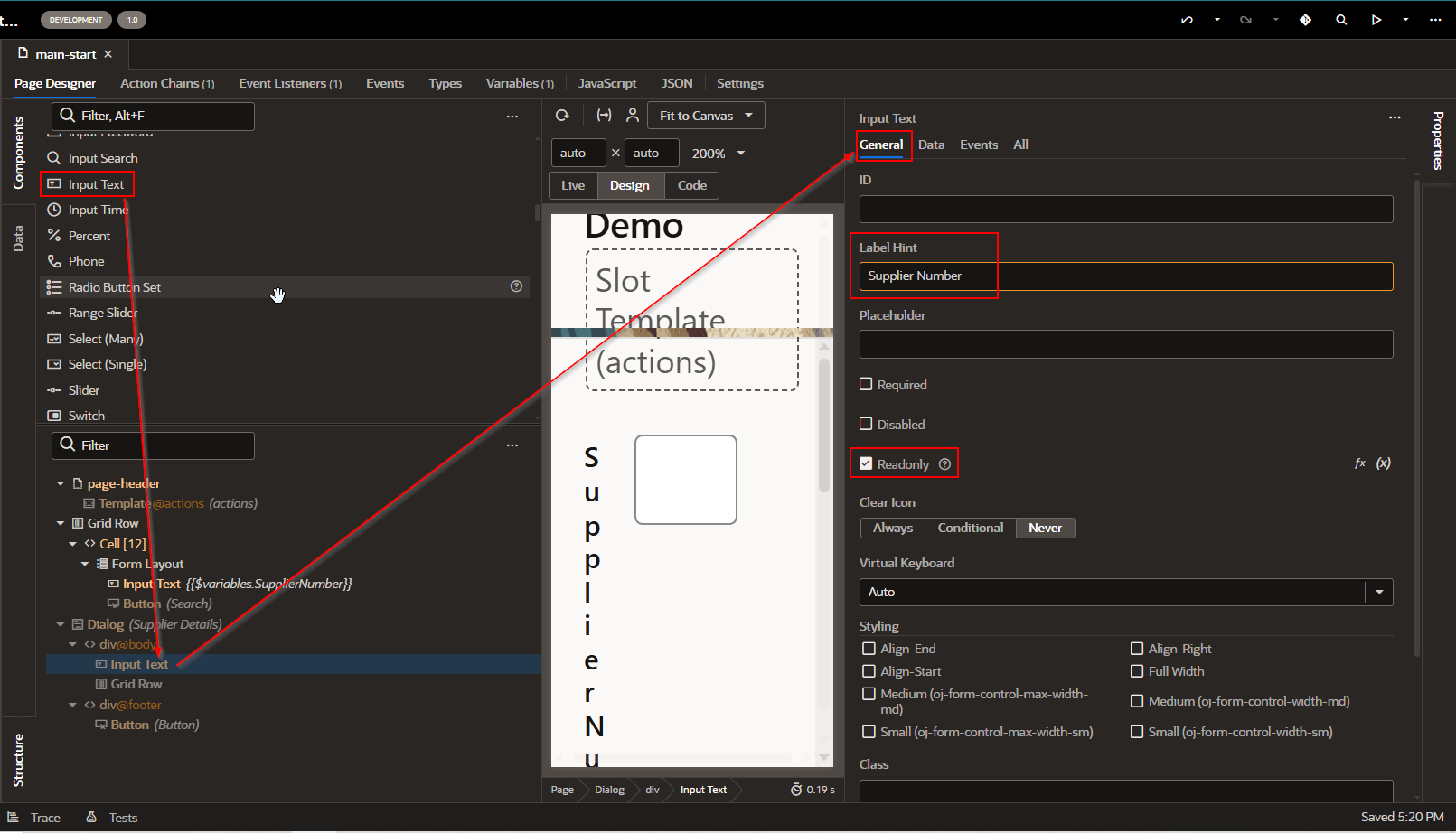Viewport: 1456px width, 833px height.
Task: Open the 200% zoom dropdown
Action: coord(719,154)
